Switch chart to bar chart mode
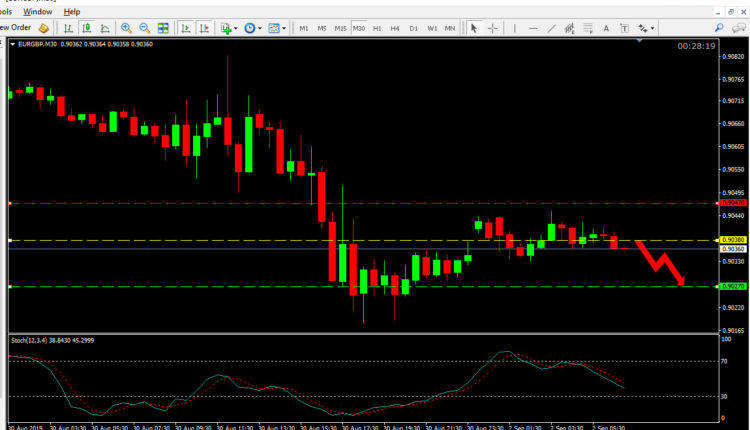750x430 pixels. coord(68,29)
